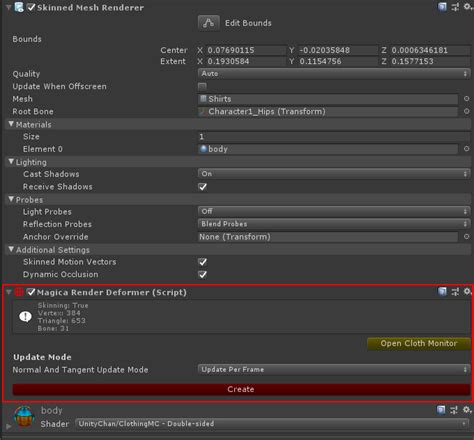This screenshot has height=440, width=474.
Task: Open Skinned Mesh Renderer gear settings menu
Action: click(468, 7)
